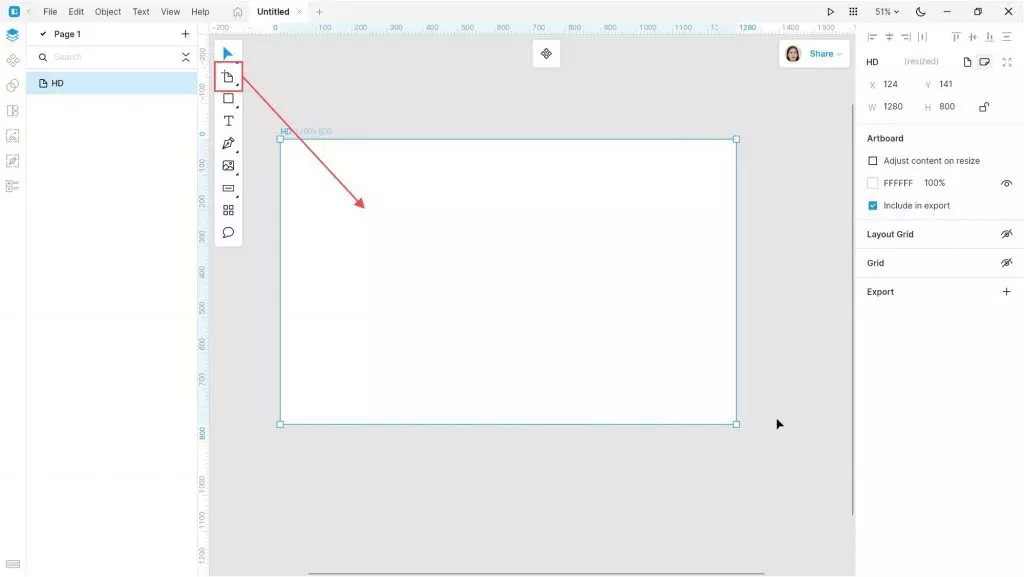Distribute selection vertically

pyautogui.click(x=1006, y=37)
